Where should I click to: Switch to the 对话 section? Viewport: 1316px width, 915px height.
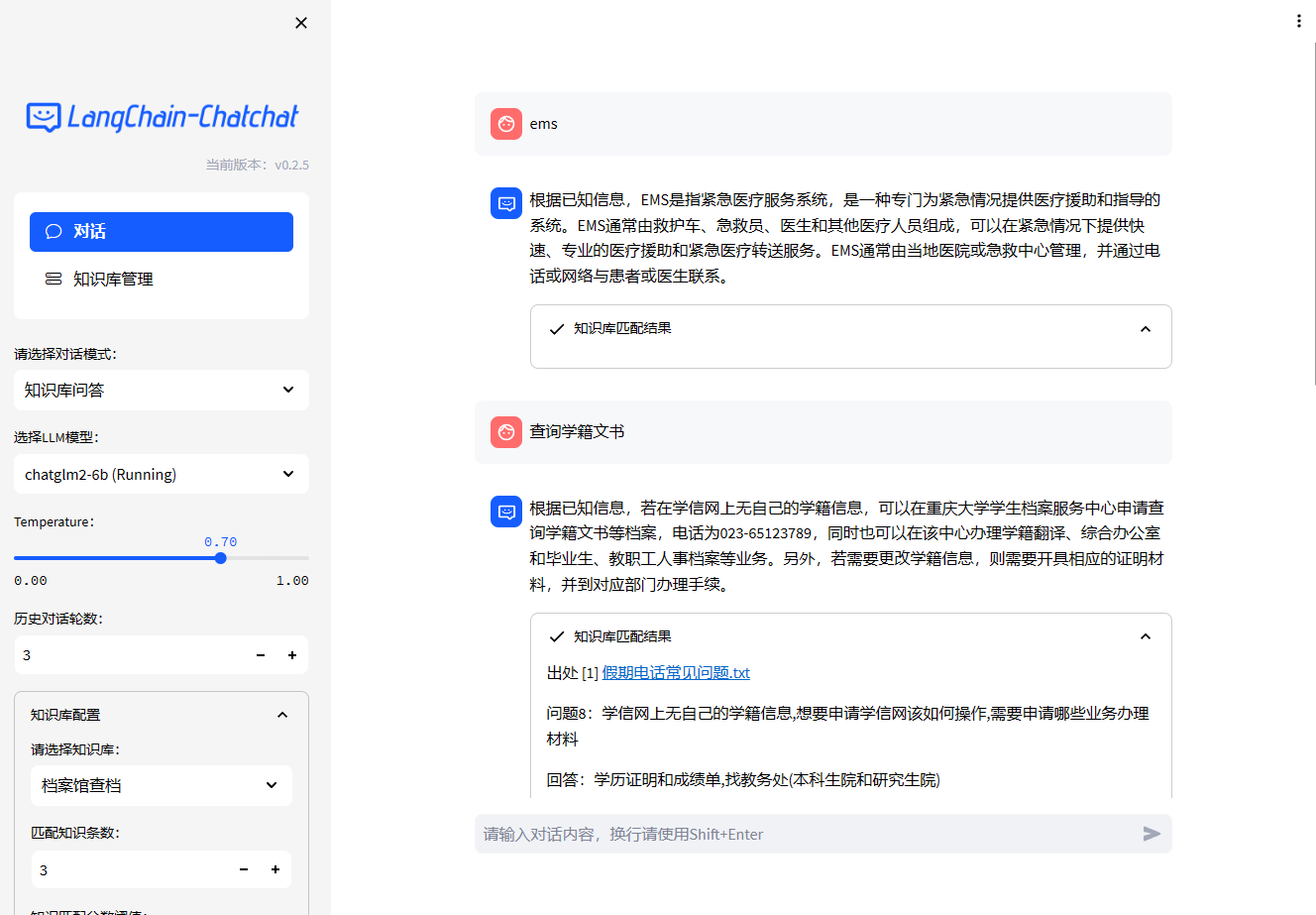[162, 231]
